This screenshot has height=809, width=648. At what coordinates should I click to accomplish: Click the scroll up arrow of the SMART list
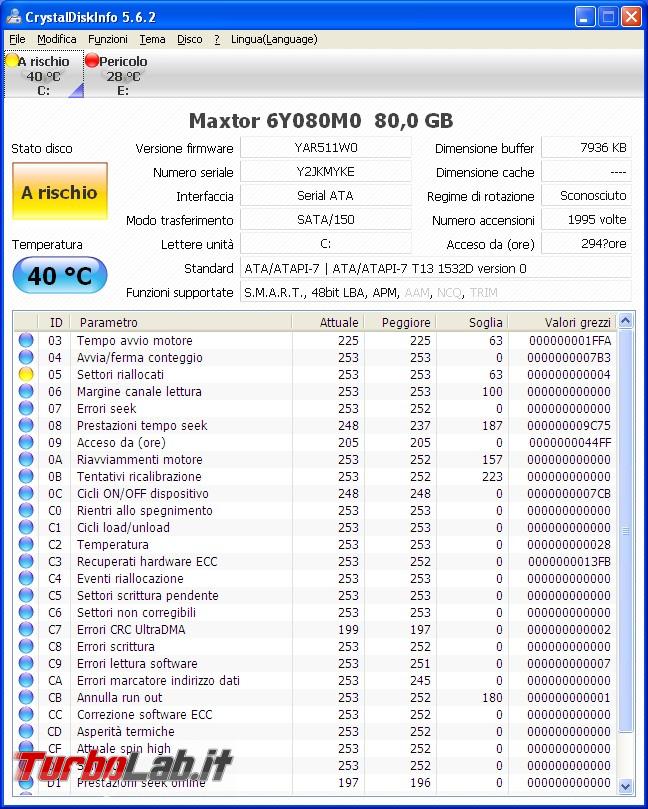625,321
